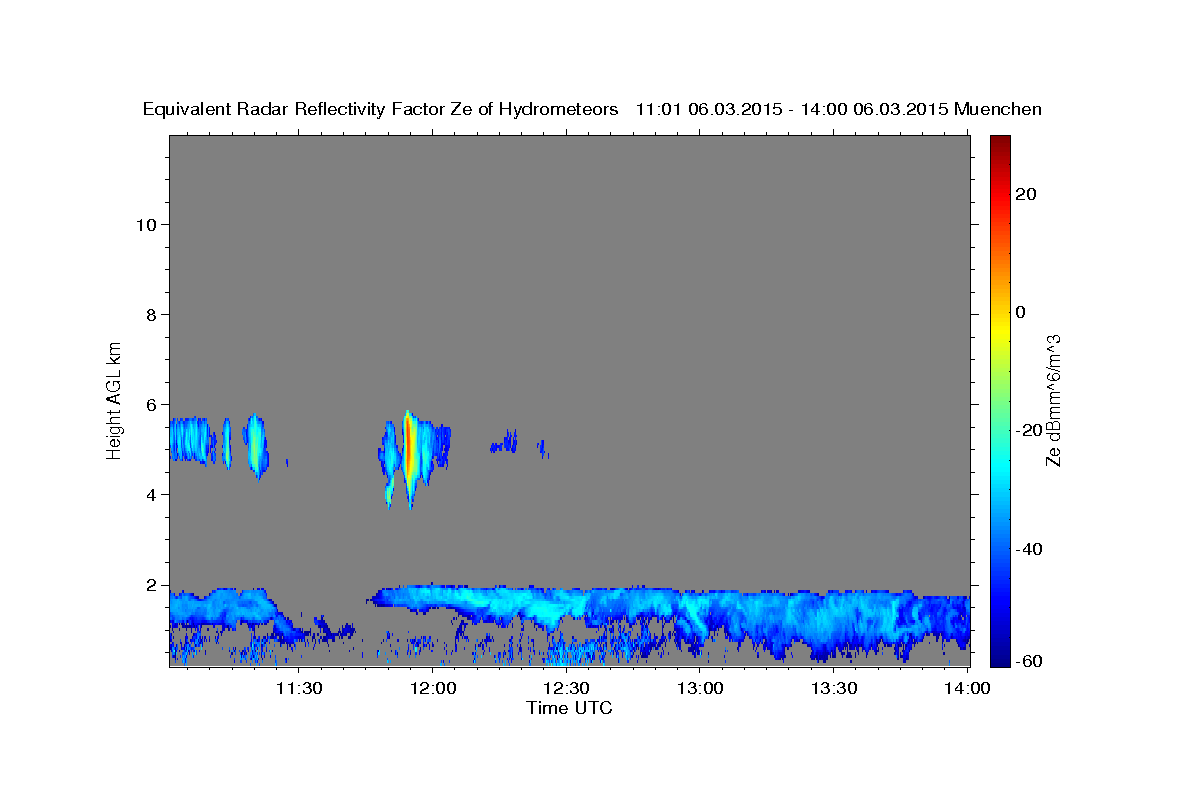Click the colorbar value 20
The width and height of the screenshot is (1200, 800).
point(1025,194)
